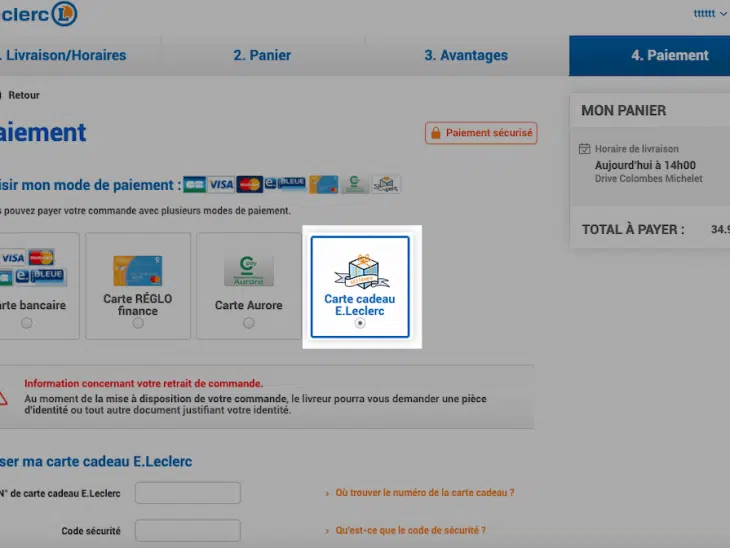The width and height of the screenshot is (730, 548).
Task: Click the VISA logo in payment header
Action: pyautogui.click(x=221, y=184)
